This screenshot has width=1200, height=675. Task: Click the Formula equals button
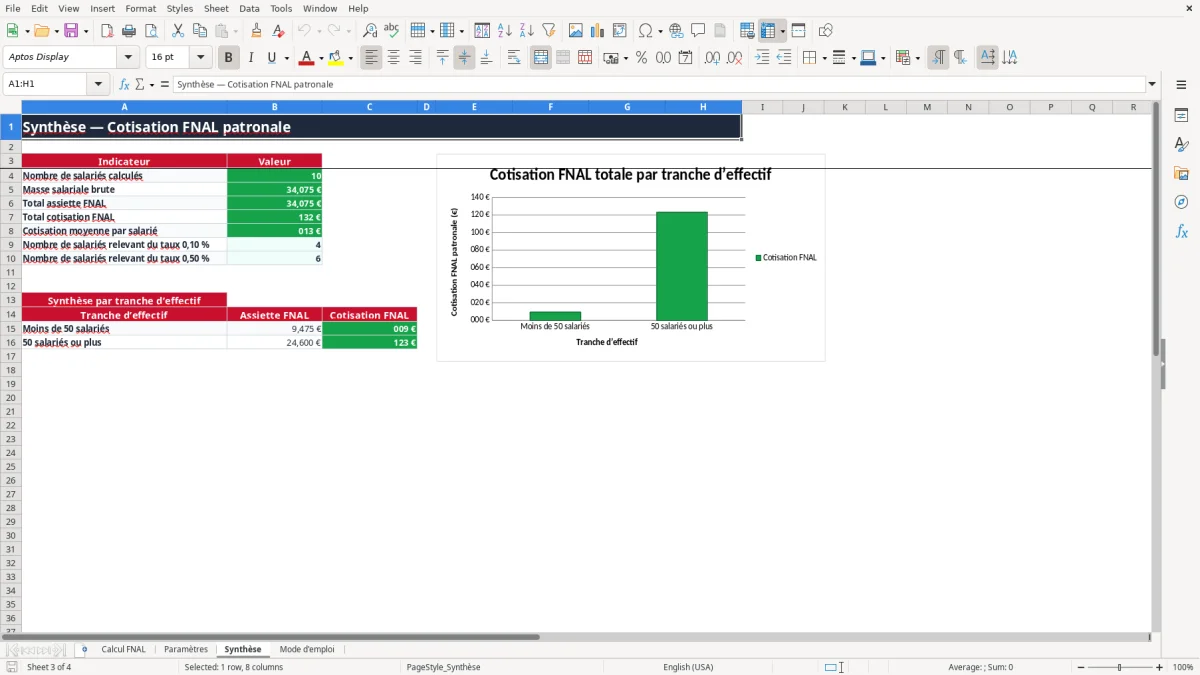tap(165, 84)
